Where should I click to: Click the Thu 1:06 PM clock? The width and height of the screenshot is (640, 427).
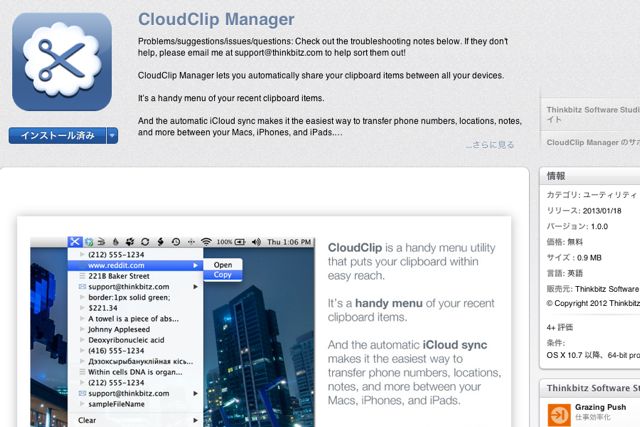289,242
